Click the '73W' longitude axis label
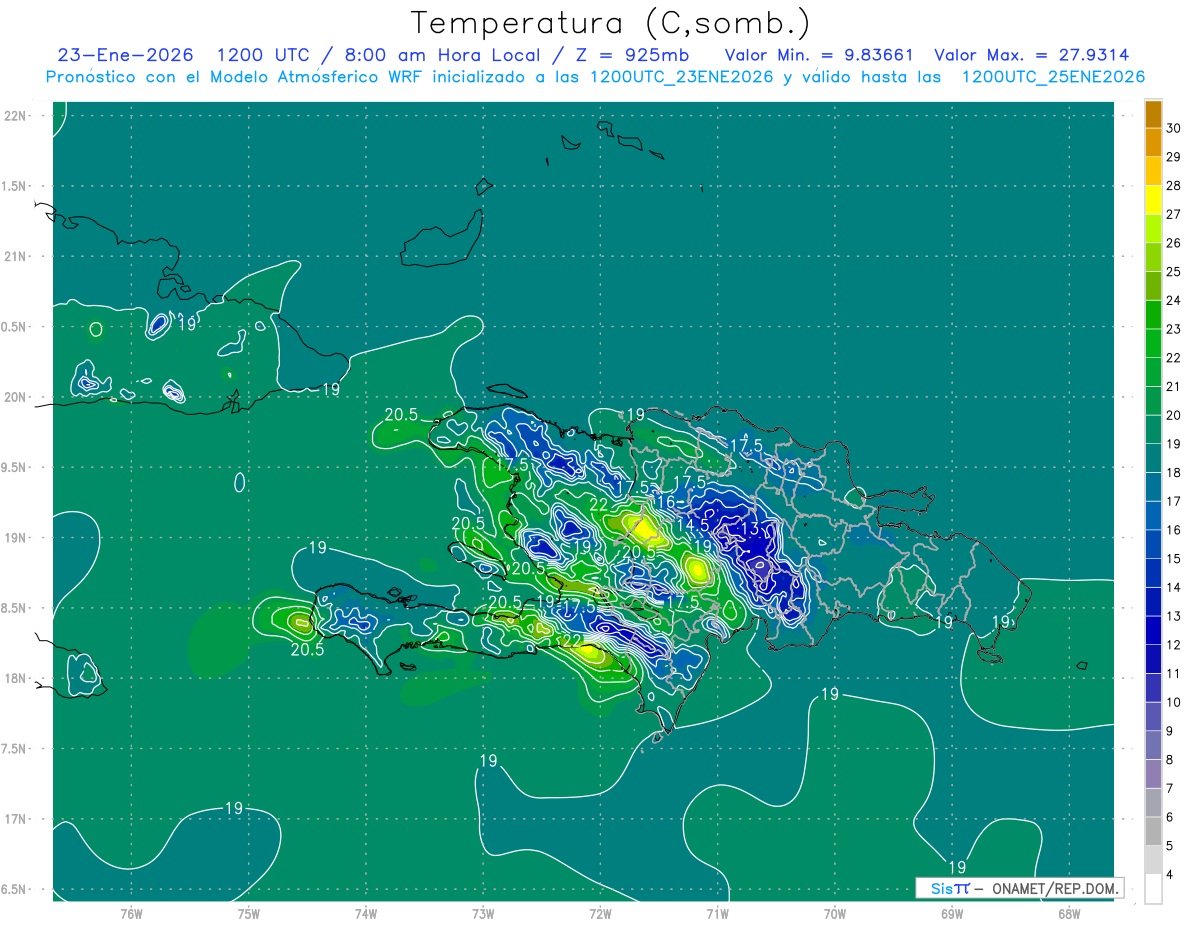Viewport: 1200px width, 927px height. coord(483,914)
